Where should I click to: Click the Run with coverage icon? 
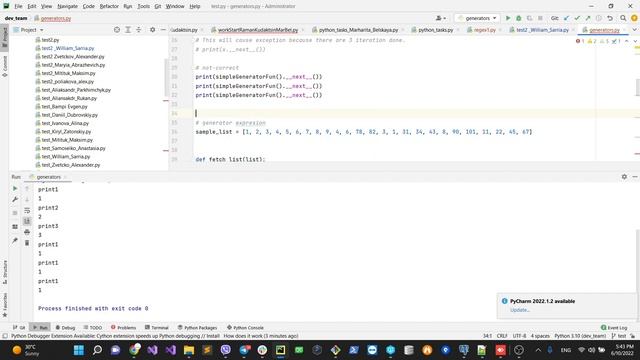click(529, 18)
